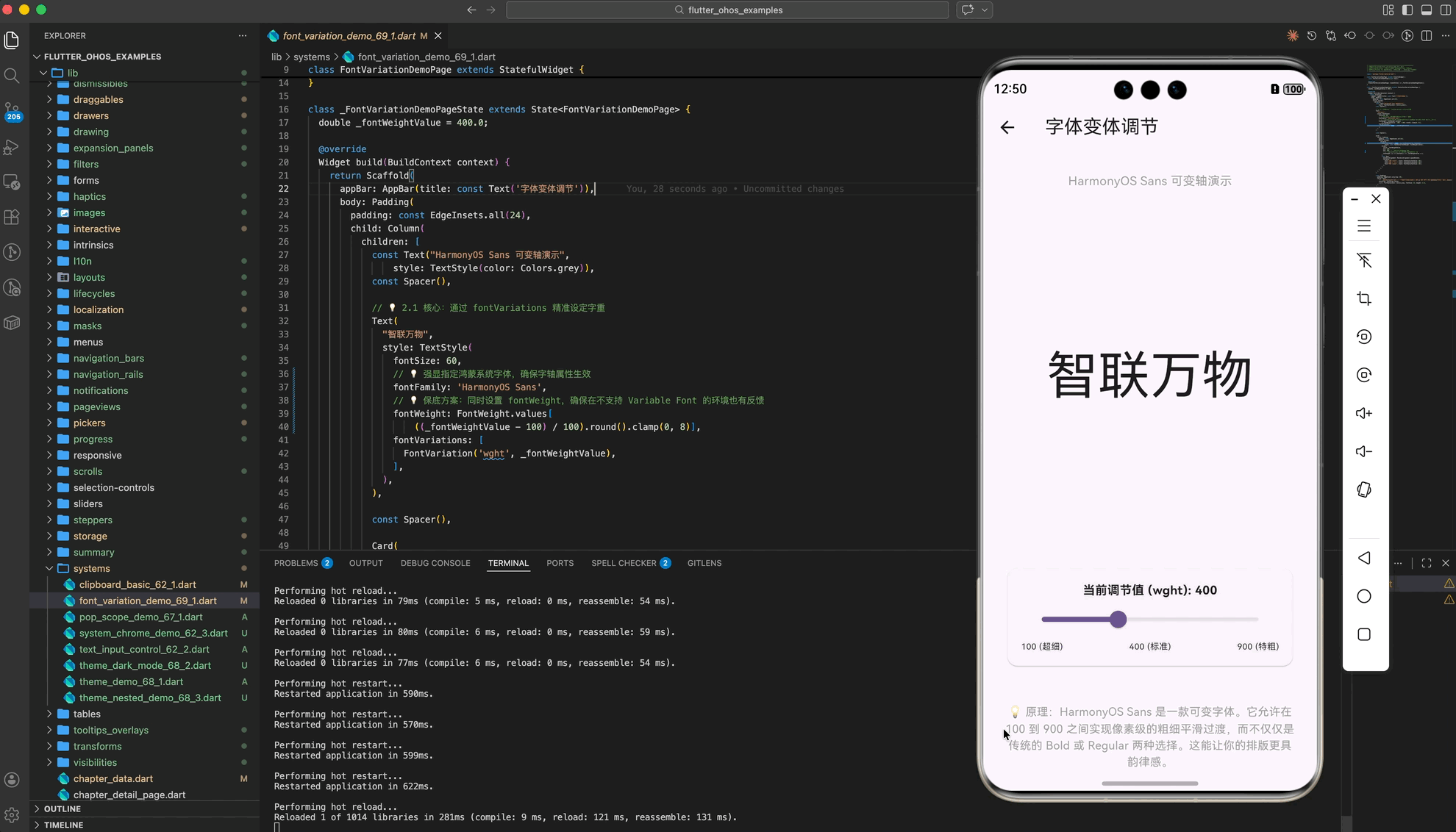Tap back arrow in app bar

point(1007,127)
